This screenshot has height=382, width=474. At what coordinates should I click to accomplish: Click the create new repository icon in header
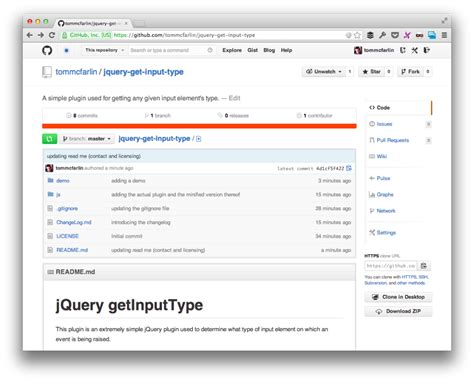pos(403,50)
